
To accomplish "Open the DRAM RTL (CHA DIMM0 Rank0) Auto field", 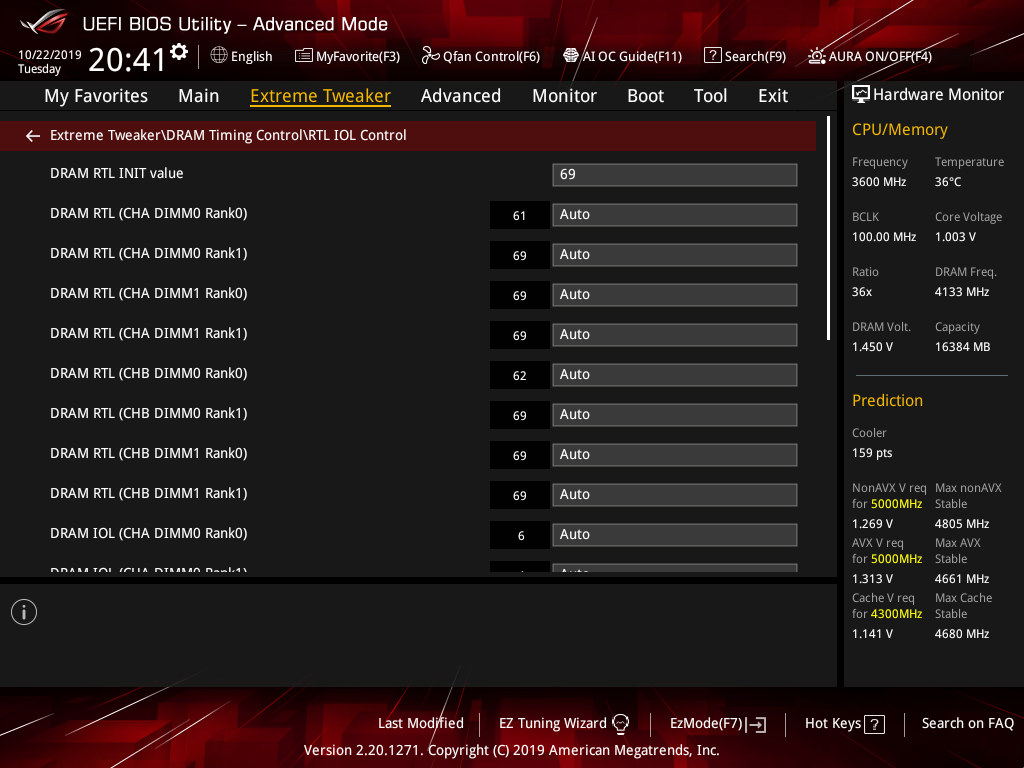I will point(675,215).
